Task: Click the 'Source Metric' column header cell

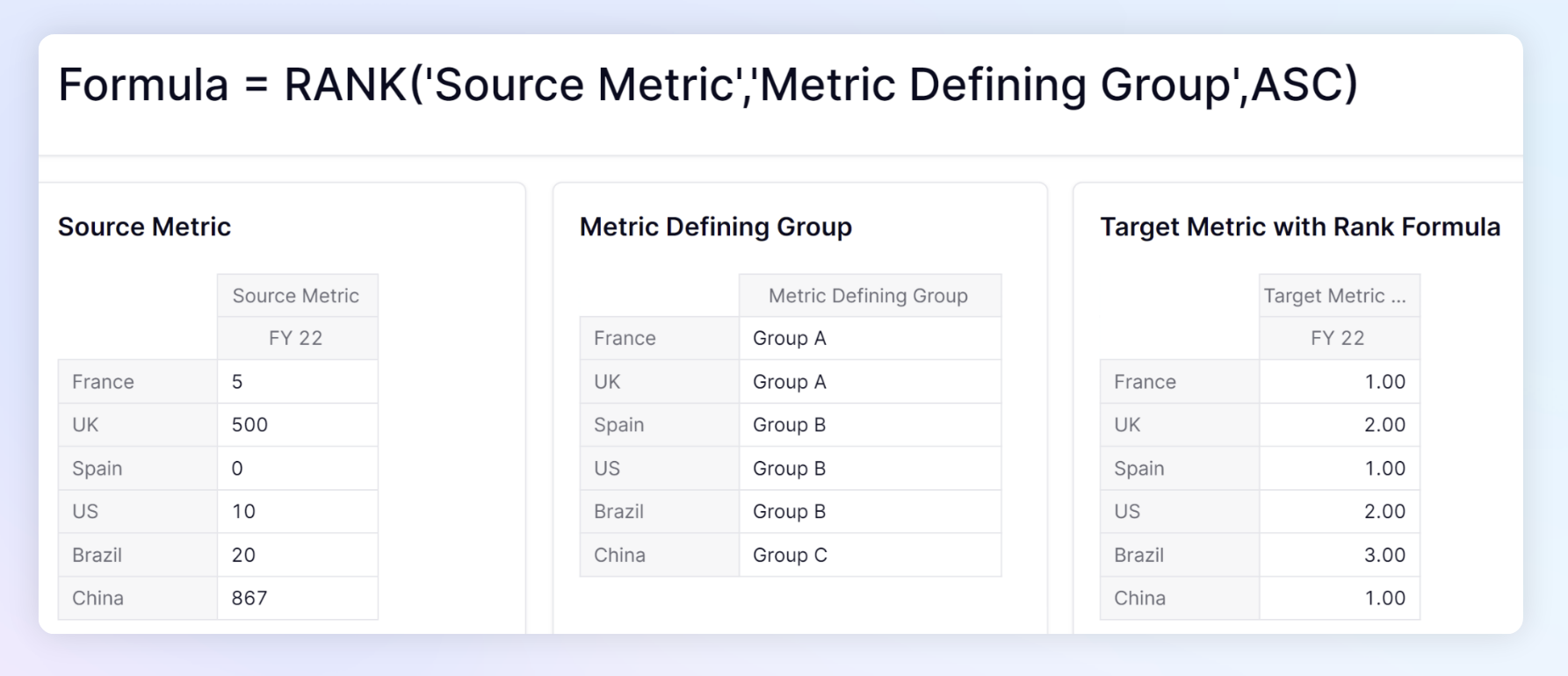Action: 298,296
